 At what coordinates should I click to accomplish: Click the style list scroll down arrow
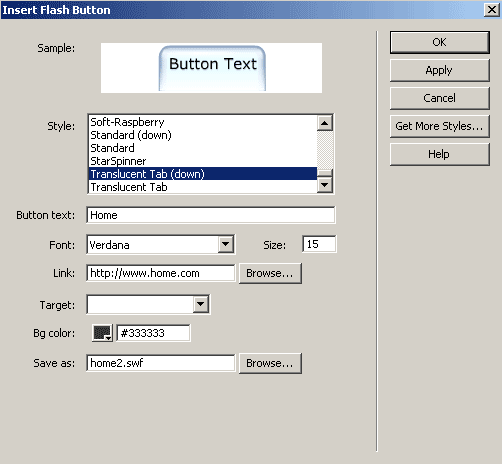(x=325, y=184)
